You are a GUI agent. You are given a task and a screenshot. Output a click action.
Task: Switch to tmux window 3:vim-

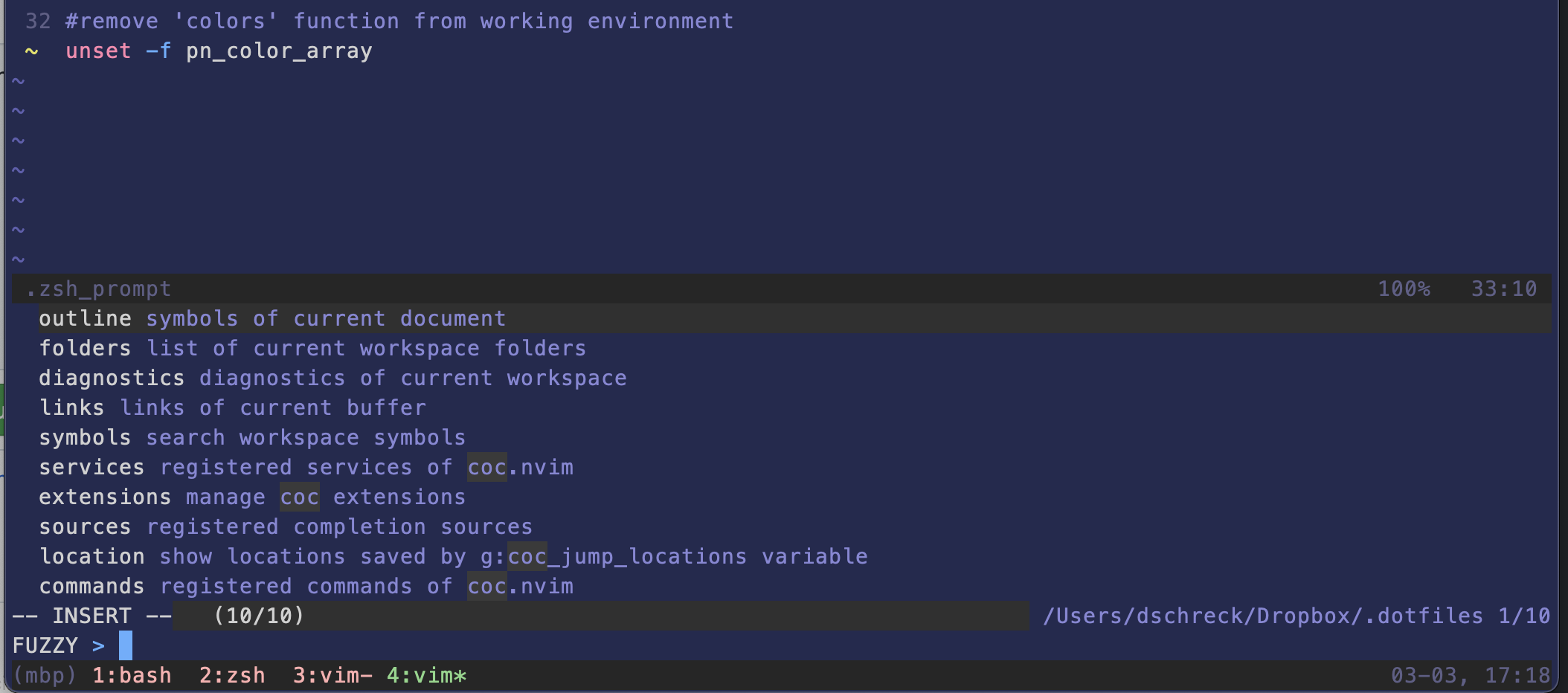click(x=332, y=675)
